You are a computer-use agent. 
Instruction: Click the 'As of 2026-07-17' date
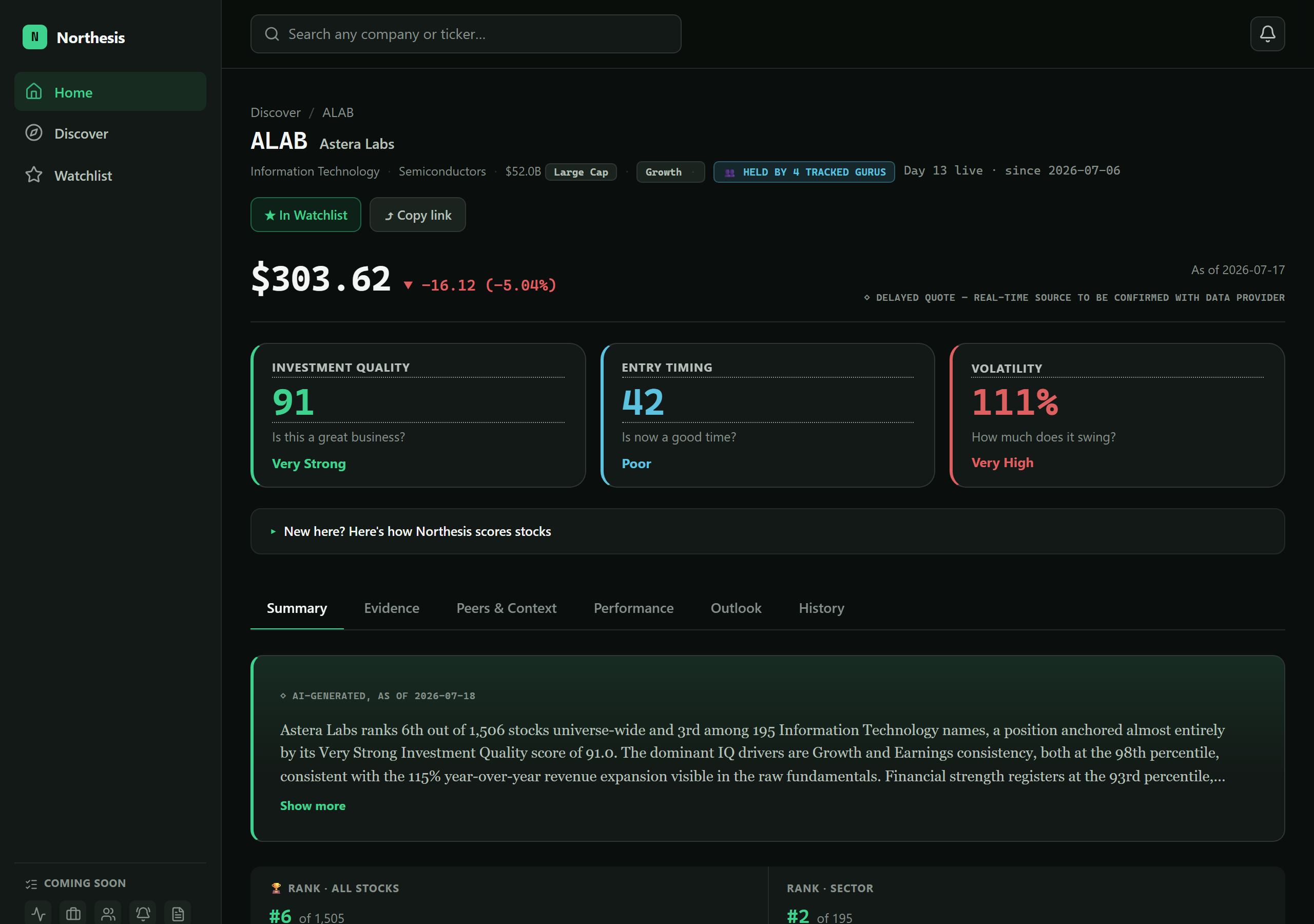click(1238, 269)
